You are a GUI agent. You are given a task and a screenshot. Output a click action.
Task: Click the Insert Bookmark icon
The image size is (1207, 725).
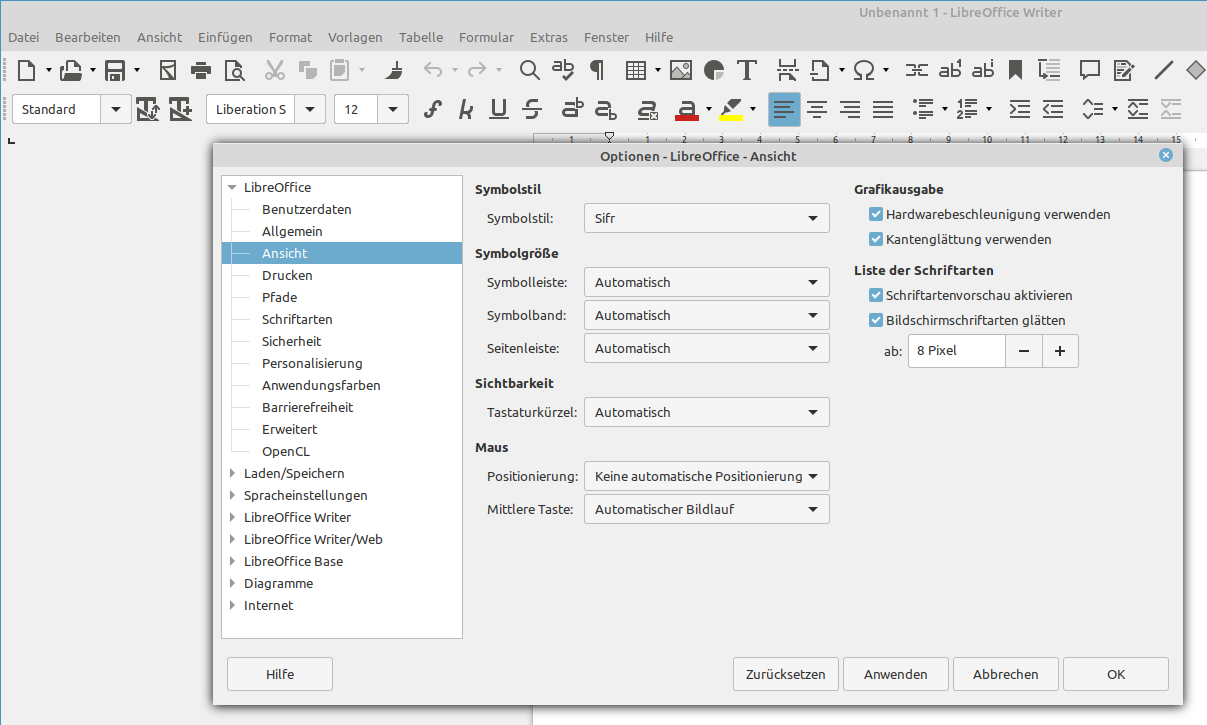pos(1015,70)
